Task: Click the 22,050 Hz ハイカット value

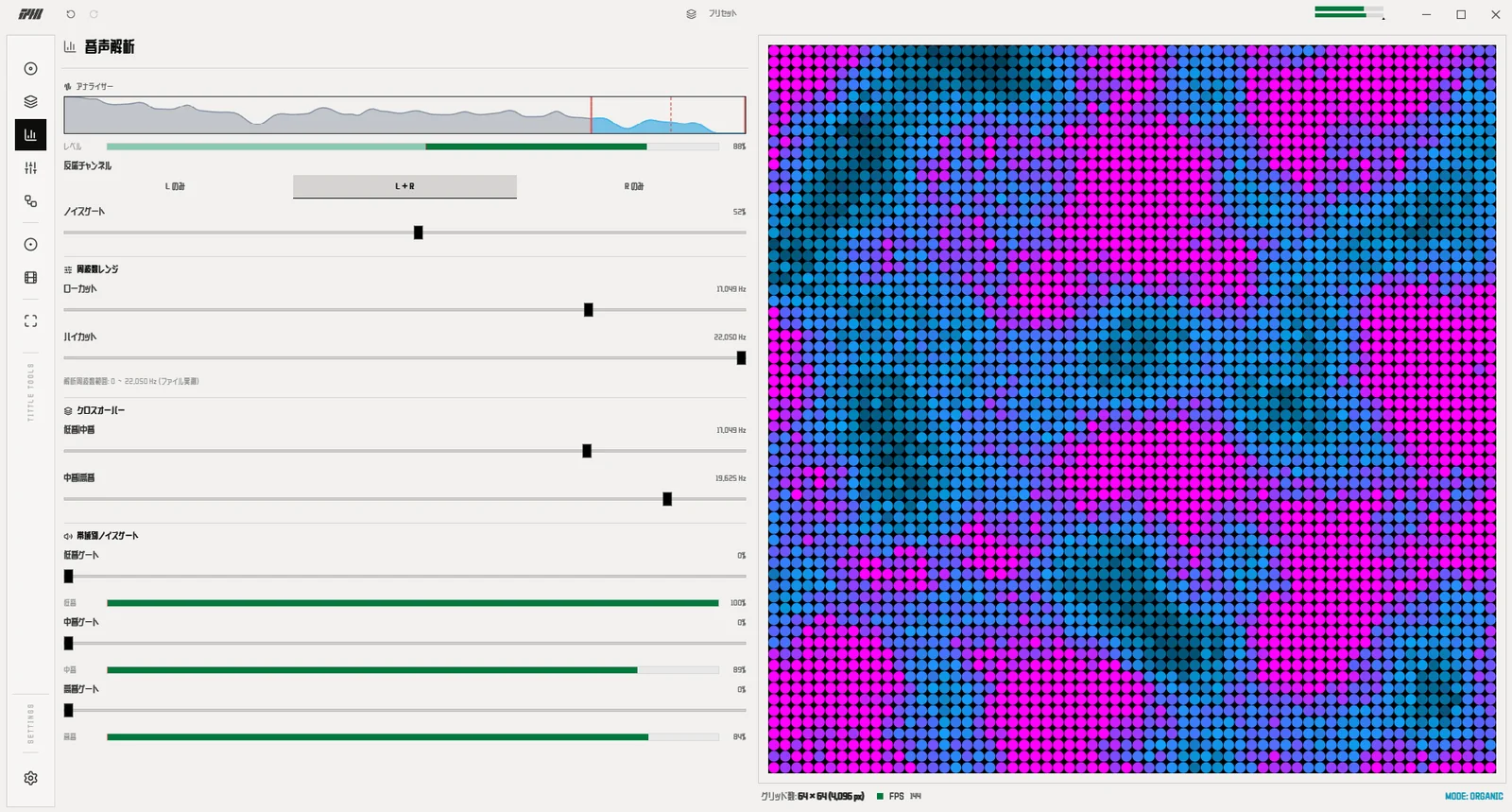Action: coord(730,337)
